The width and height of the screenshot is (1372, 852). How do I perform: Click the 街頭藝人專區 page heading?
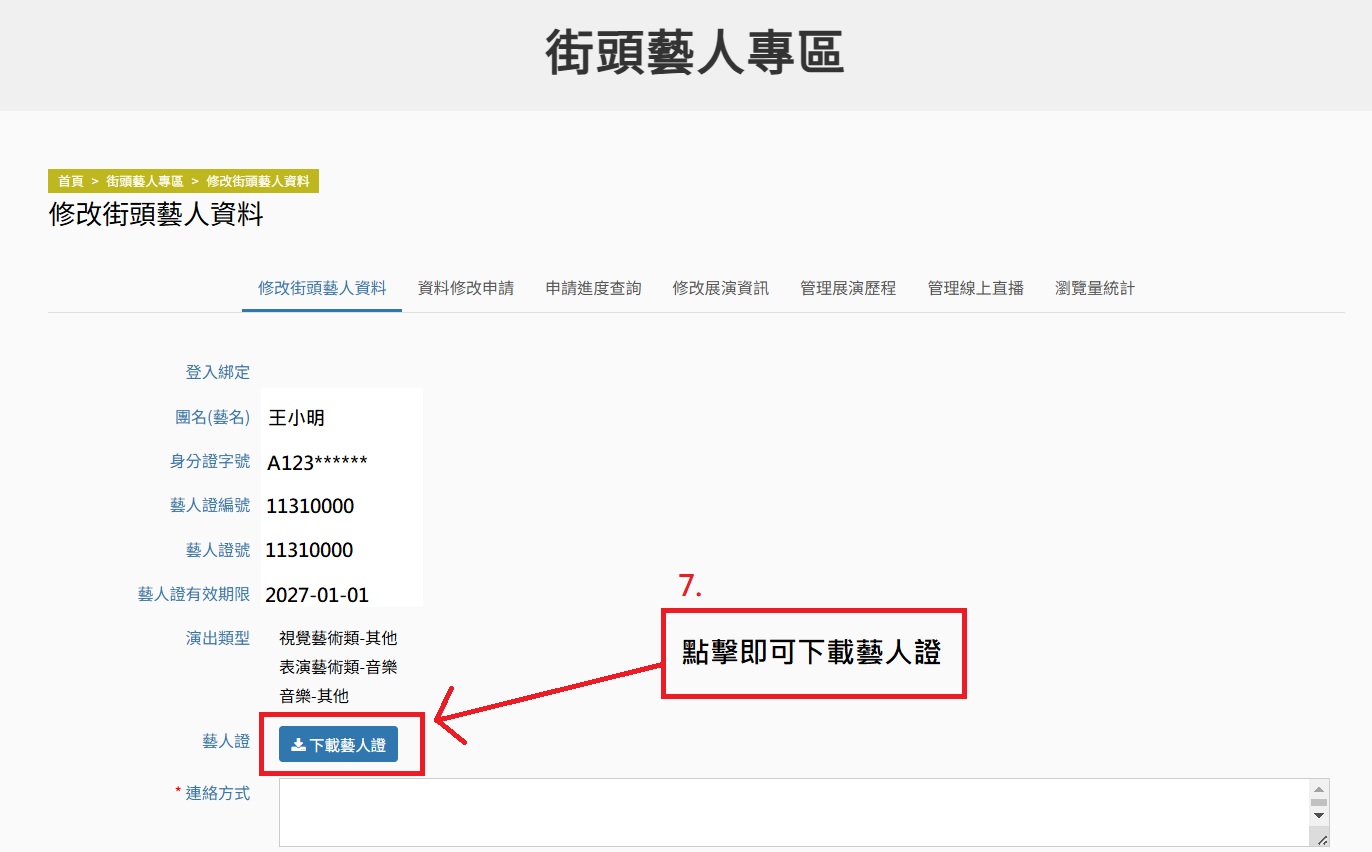(x=695, y=53)
